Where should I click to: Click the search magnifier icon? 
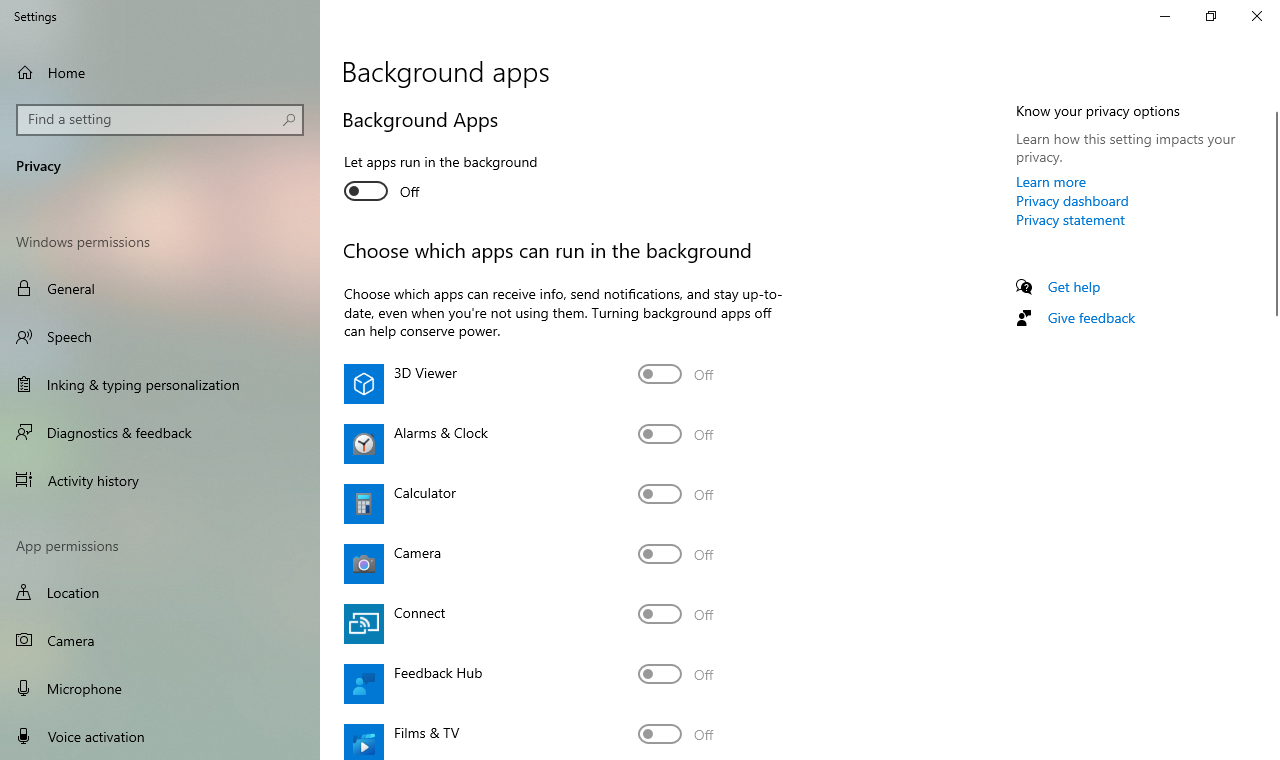click(289, 120)
